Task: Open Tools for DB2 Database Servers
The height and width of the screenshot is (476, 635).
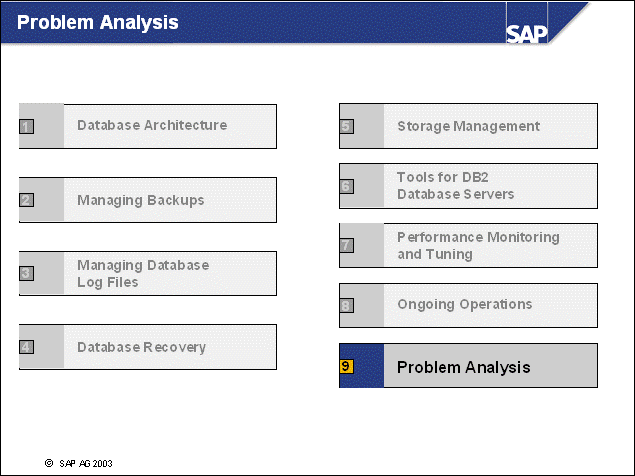Action: (x=455, y=185)
